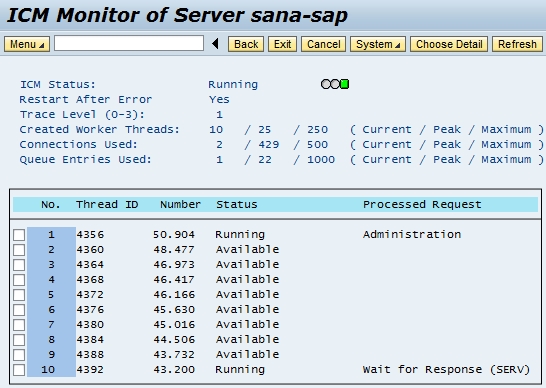
Task: Click the Available status of thread 4360
Action: (x=248, y=249)
